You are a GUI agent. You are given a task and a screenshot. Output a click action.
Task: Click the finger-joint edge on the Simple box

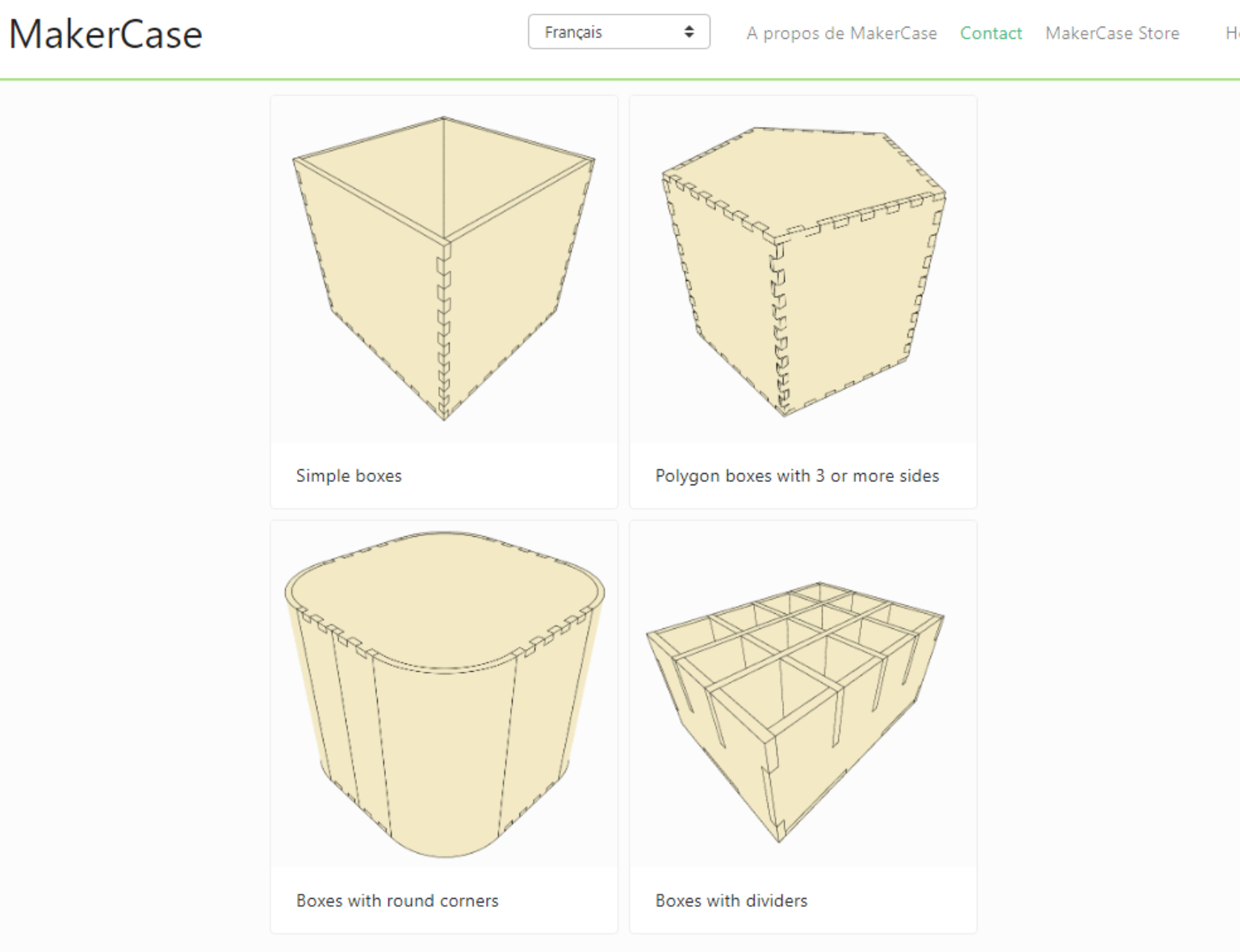443,331
